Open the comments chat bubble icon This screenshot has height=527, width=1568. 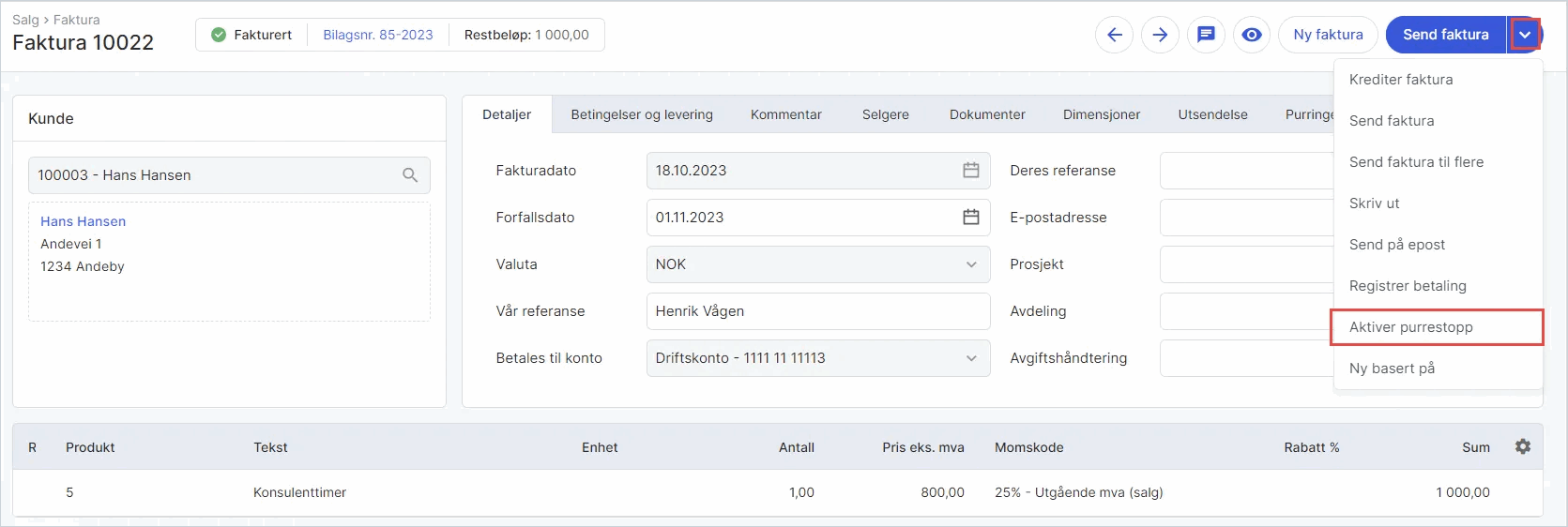pyautogui.click(x=1206, y=35)
